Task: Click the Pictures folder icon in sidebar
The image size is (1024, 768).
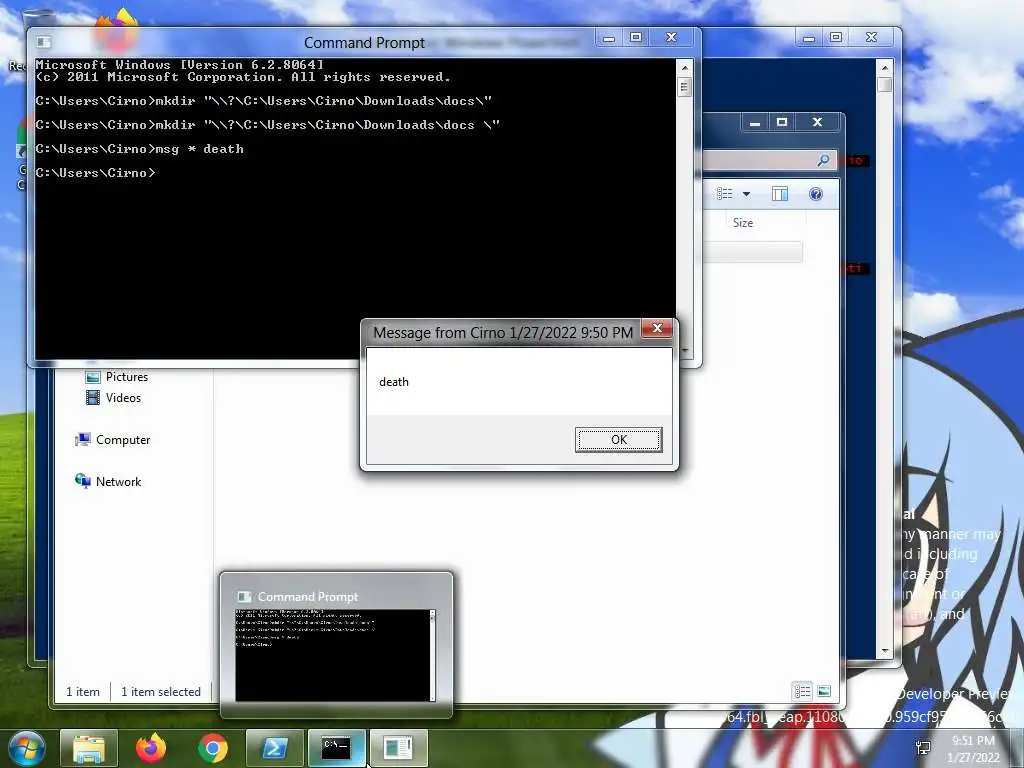Action: (93, 377)
